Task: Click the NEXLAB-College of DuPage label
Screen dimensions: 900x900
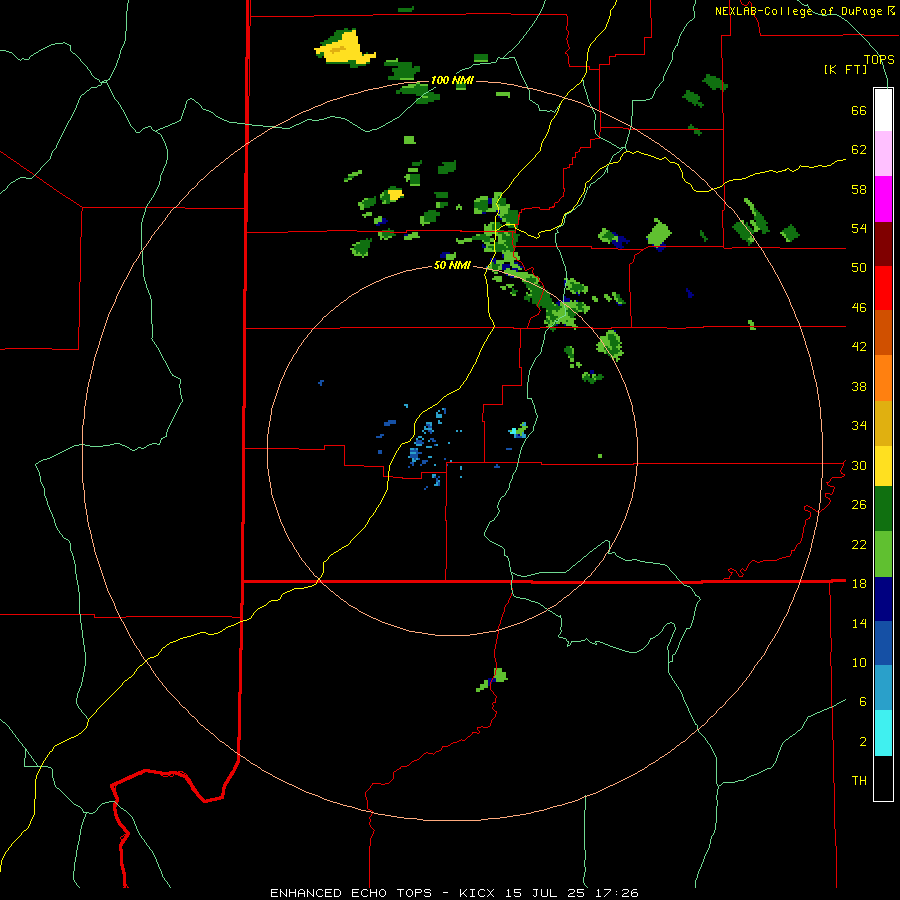Action: [x=805, y=11]
